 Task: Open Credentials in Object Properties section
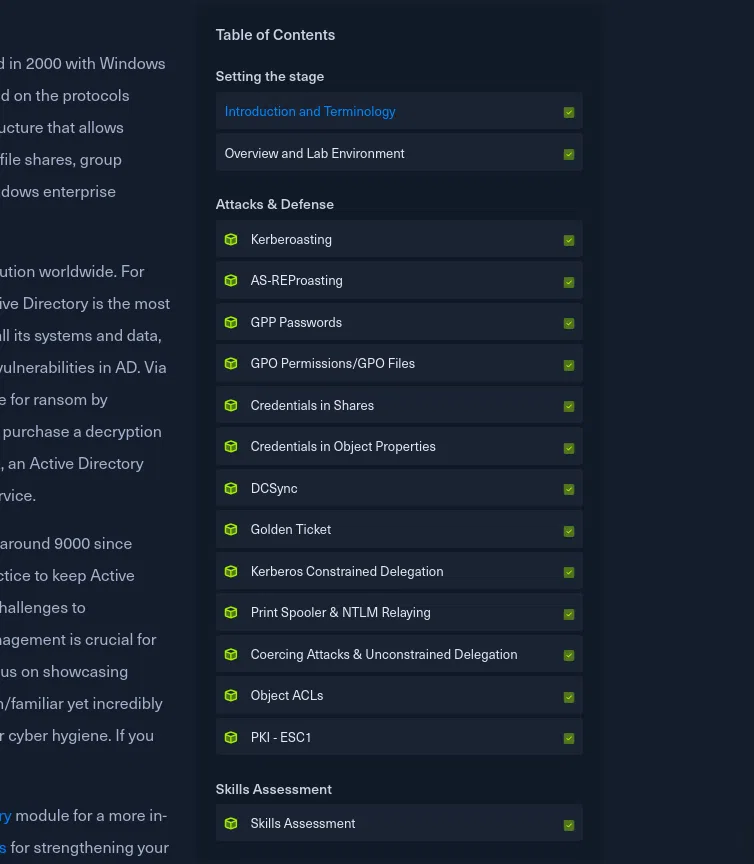point(343,447)
